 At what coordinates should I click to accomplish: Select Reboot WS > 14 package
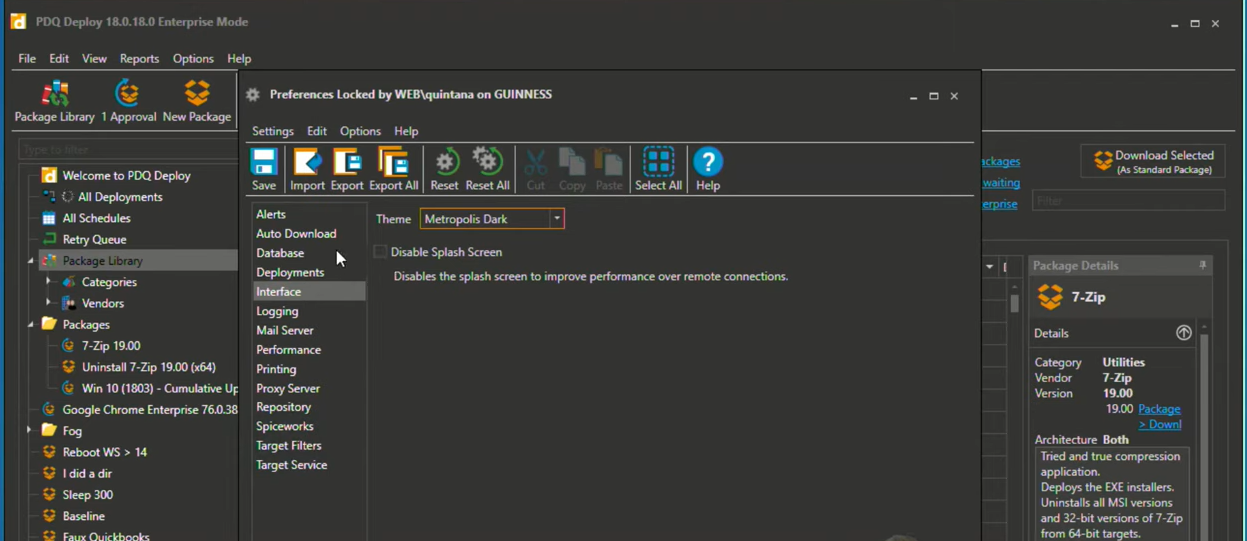pos(105,452)
